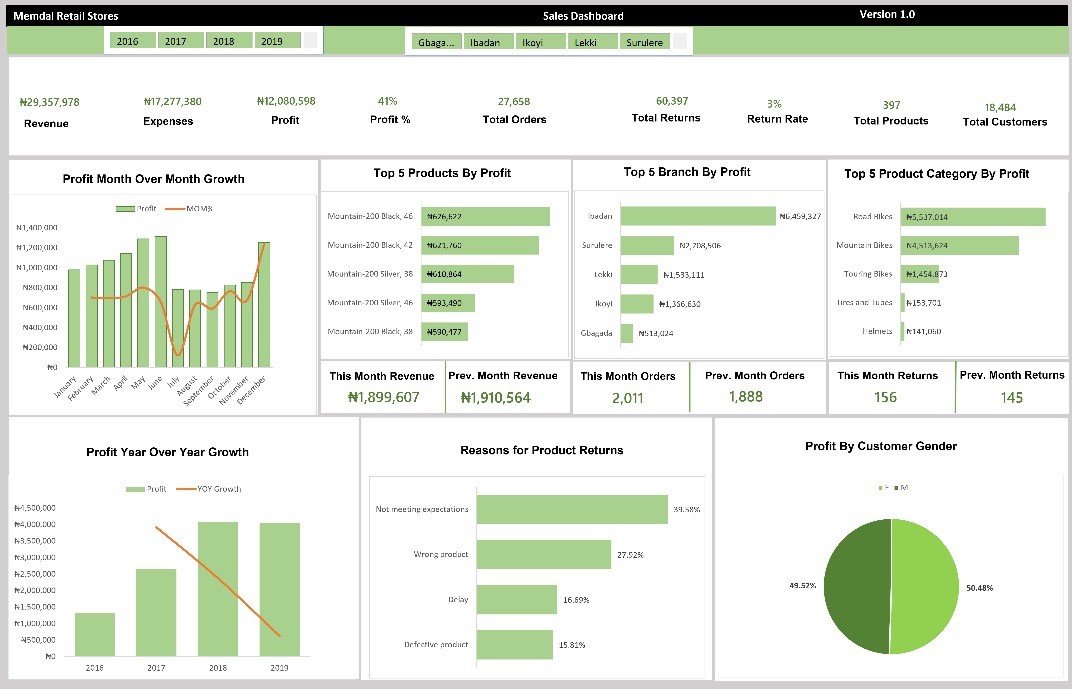Select the Gbaga... branch slicer button
This screenshot has height=689, width=1080.
point(435,42)
